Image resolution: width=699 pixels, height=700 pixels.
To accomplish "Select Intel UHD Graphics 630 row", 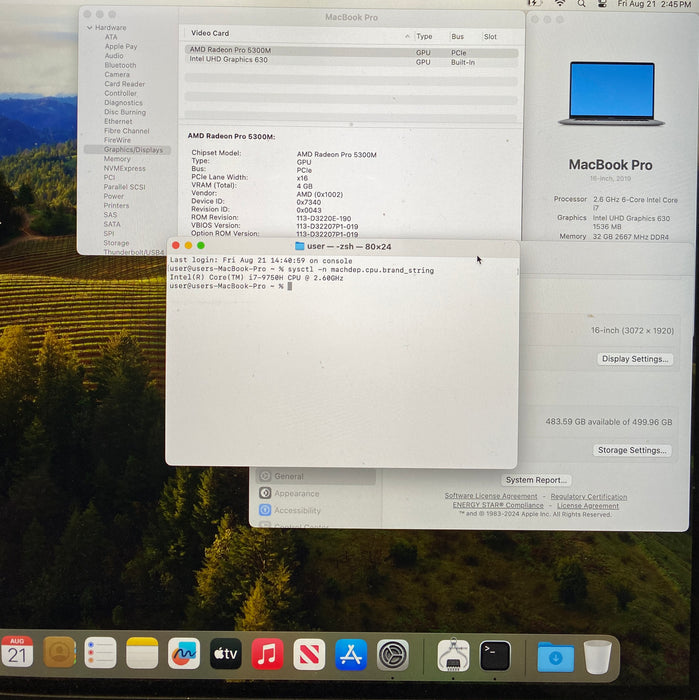I will coord(351,61).
